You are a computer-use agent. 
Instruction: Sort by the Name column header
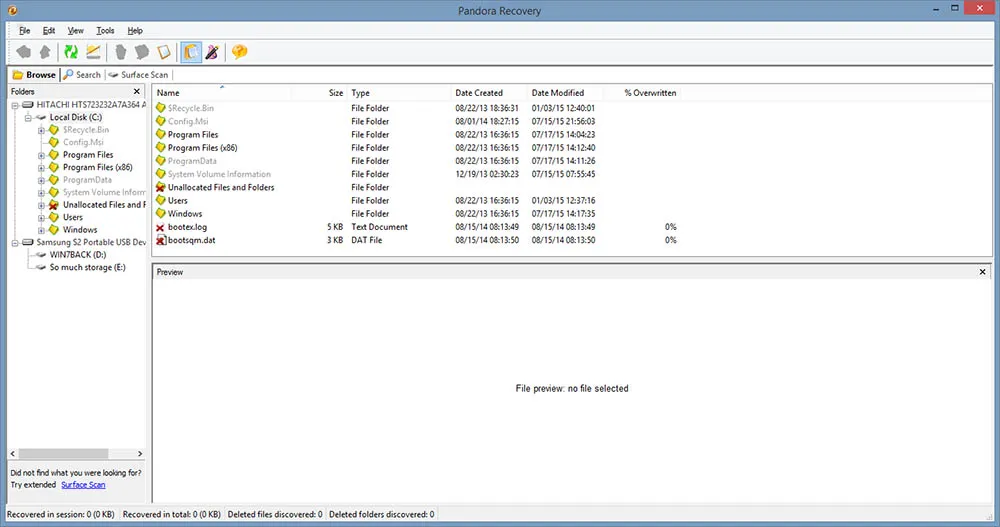[221, 93]
